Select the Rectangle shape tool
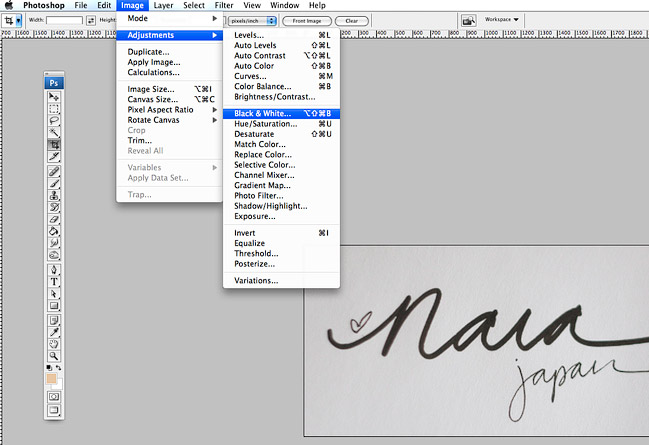This screenshot has width=649, height=445. point(54,306)
